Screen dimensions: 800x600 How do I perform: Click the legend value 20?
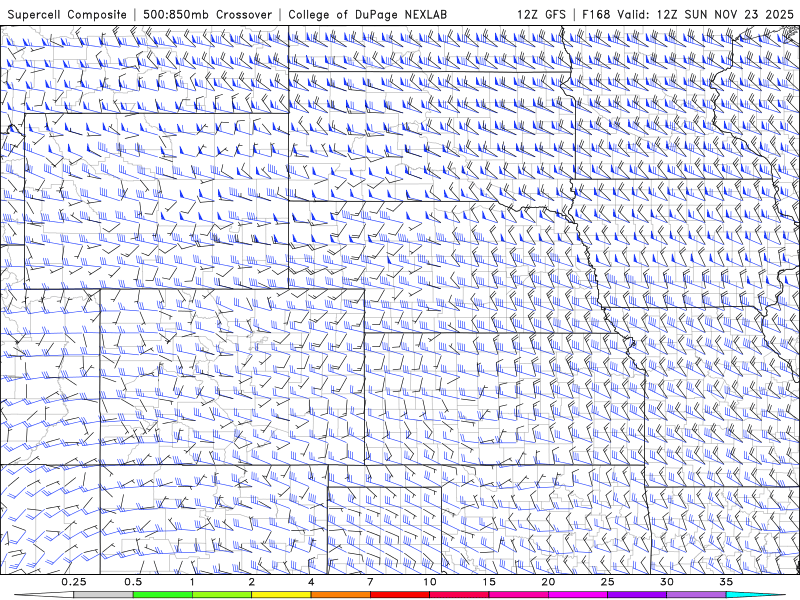tap(548, 582)
